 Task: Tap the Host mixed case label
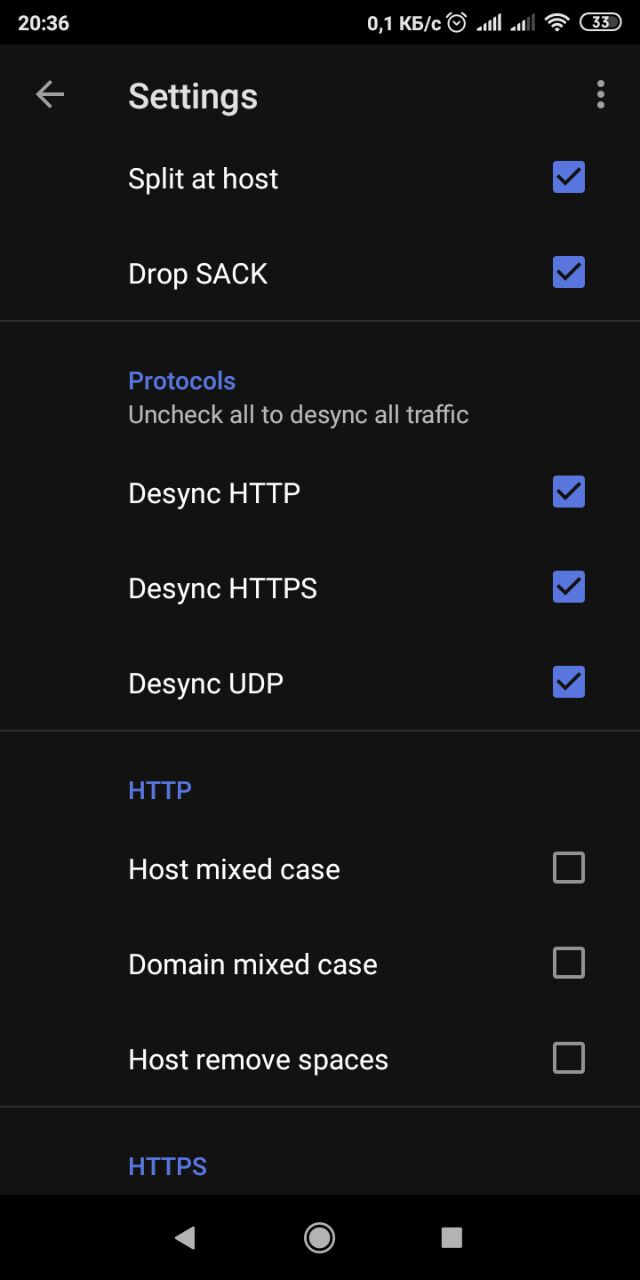coord(234,869)
